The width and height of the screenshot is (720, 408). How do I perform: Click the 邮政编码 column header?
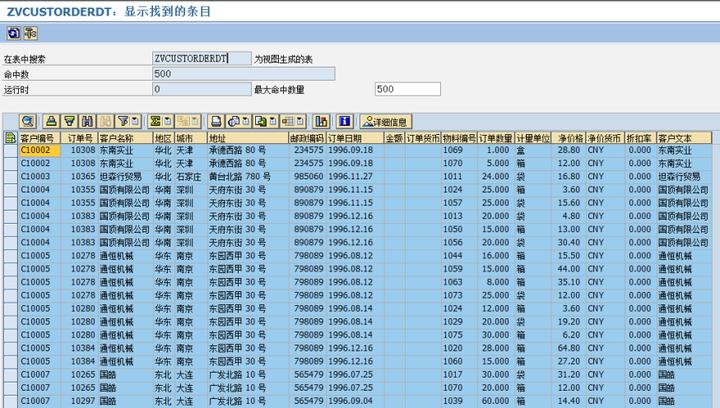tap(307, 138)
